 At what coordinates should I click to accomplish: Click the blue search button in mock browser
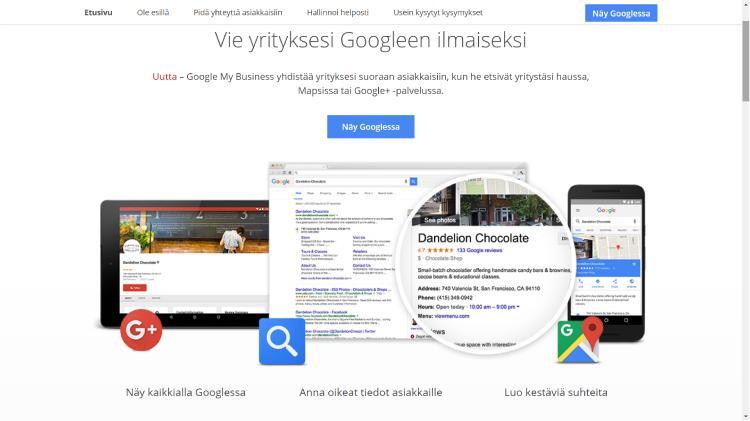tap(413, 181)
